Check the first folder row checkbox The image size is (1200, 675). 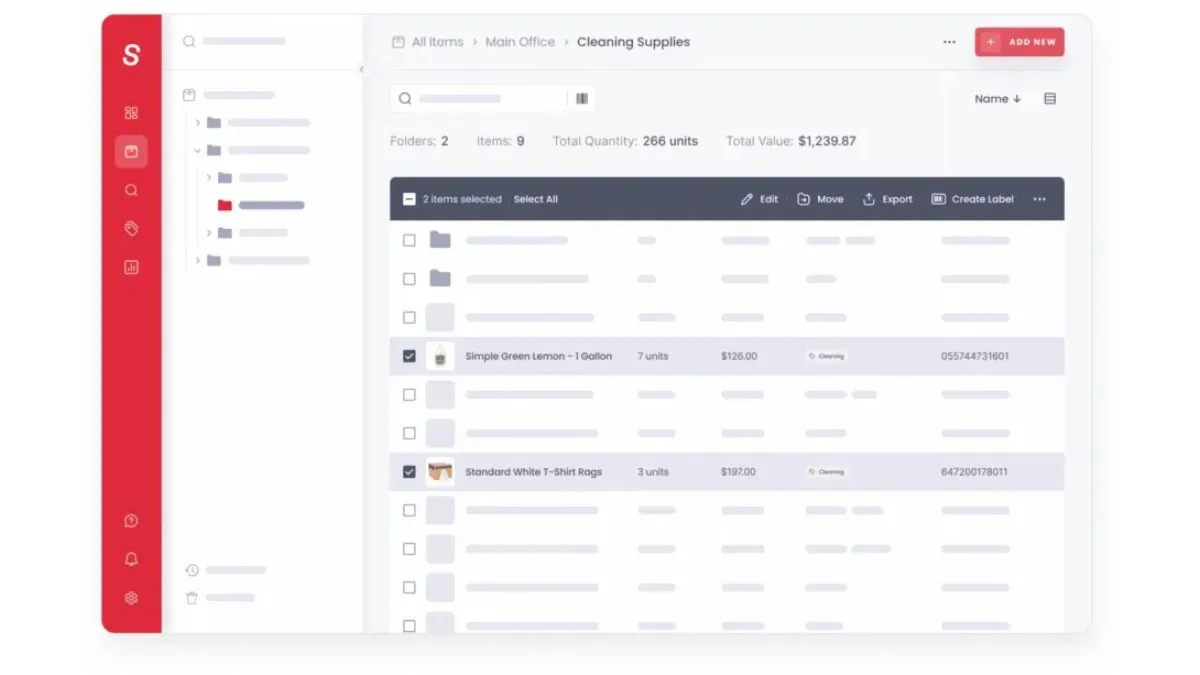[409, 240]
